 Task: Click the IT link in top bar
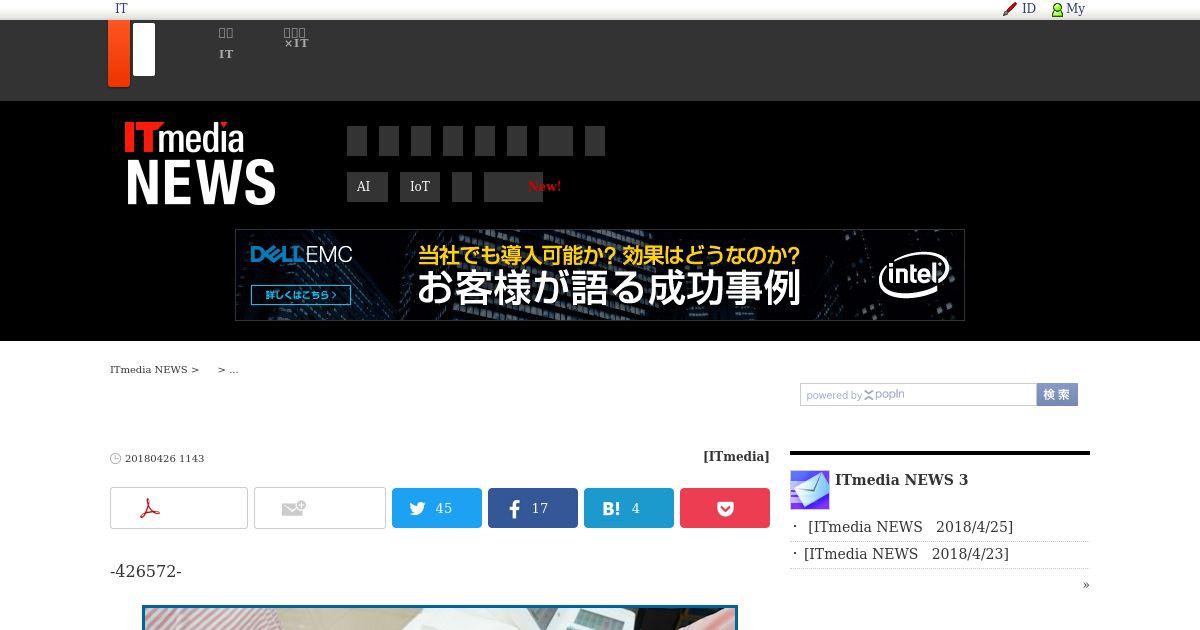[121, 9]
